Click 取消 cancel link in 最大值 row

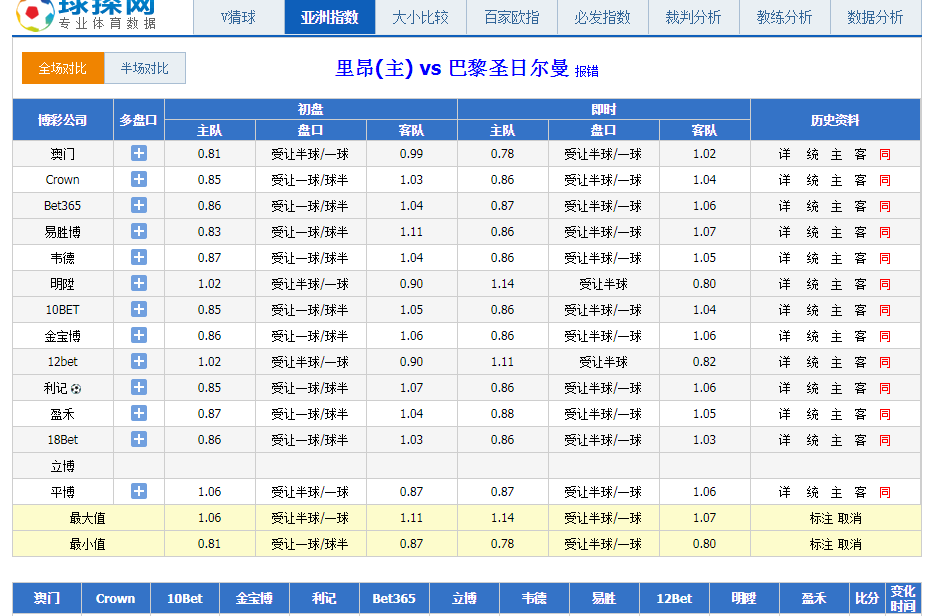(850, 518)
